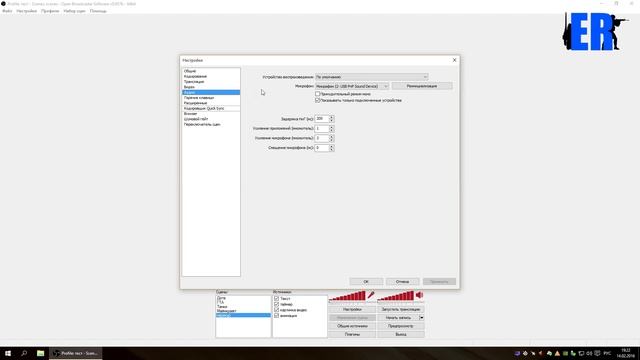Select Browser settings category
Screen dimensions: 640x360
coord(211,113)
